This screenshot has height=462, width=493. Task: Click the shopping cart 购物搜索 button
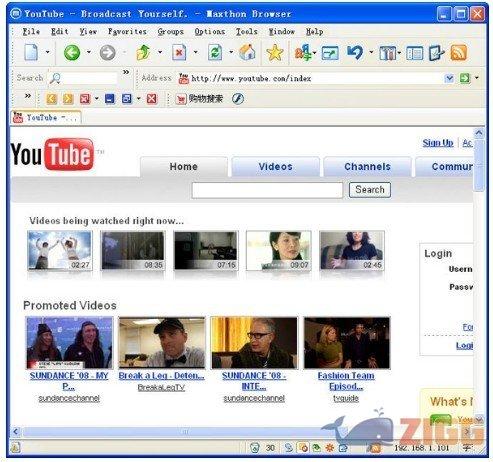[x=199, y=99]
